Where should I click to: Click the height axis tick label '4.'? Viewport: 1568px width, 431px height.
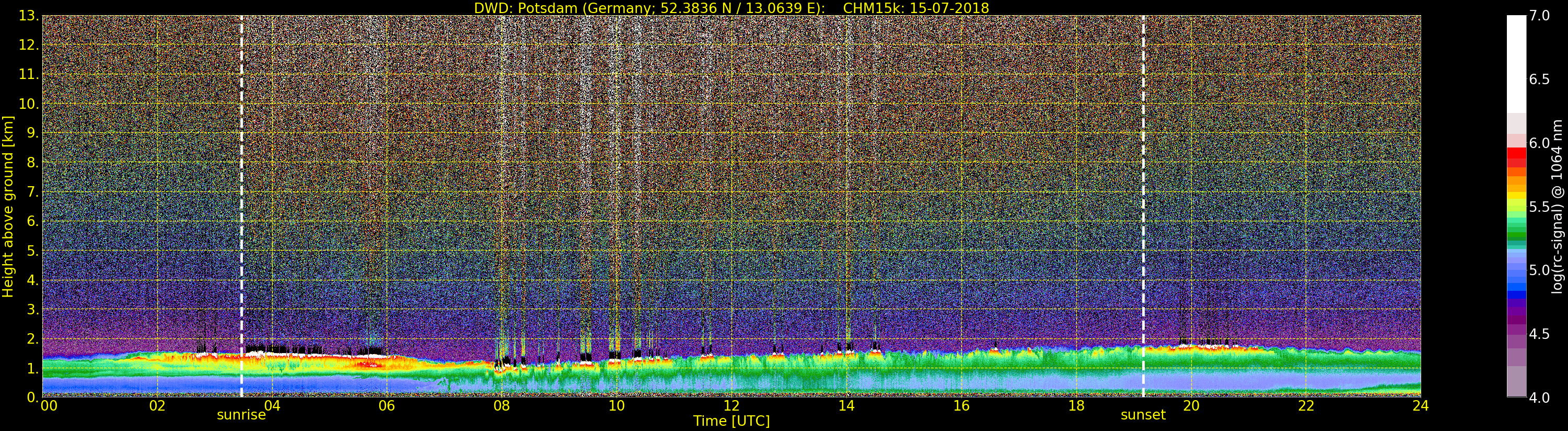(x=32, y=280)
